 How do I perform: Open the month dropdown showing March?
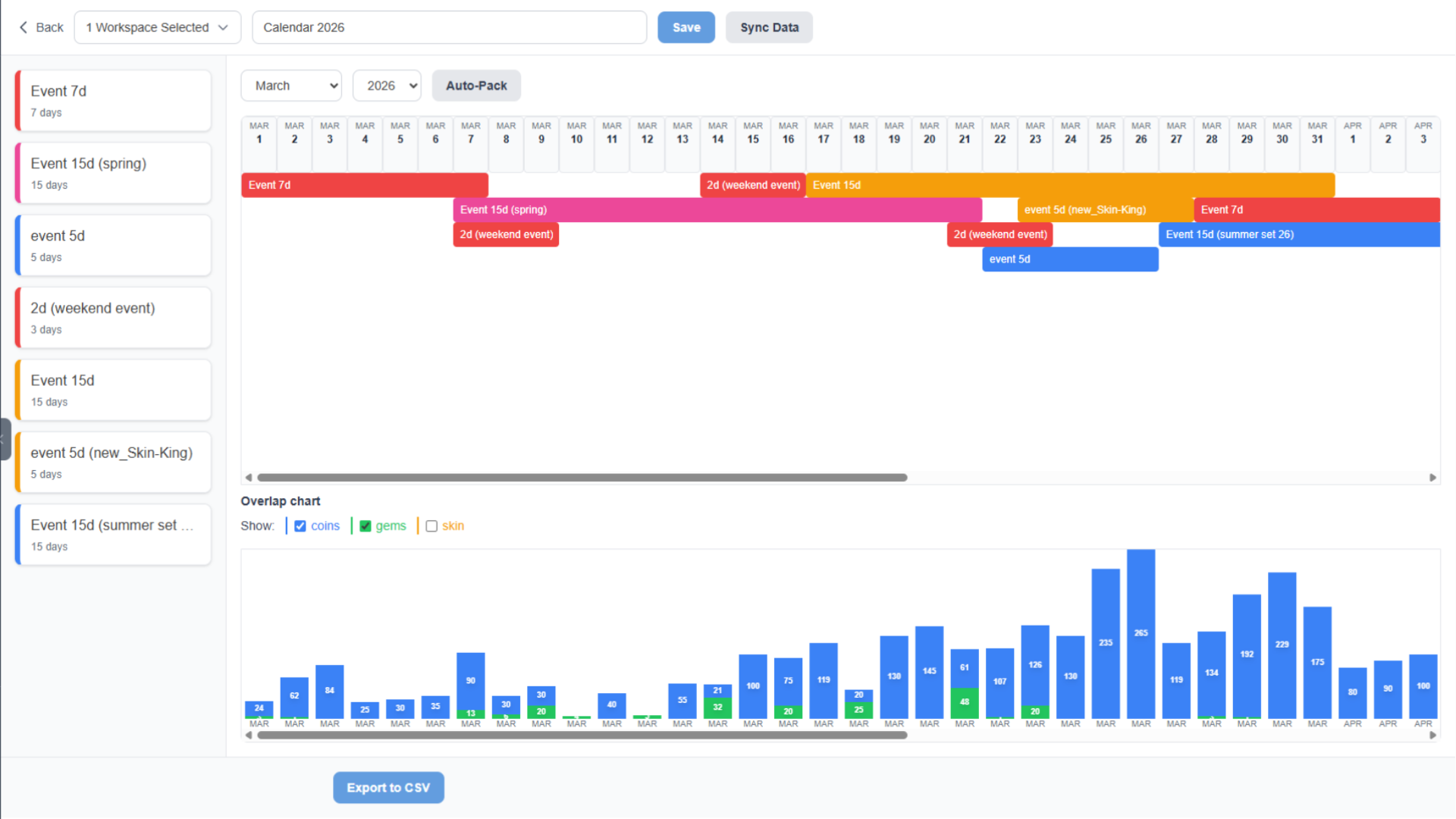click(x=291, y=86)
